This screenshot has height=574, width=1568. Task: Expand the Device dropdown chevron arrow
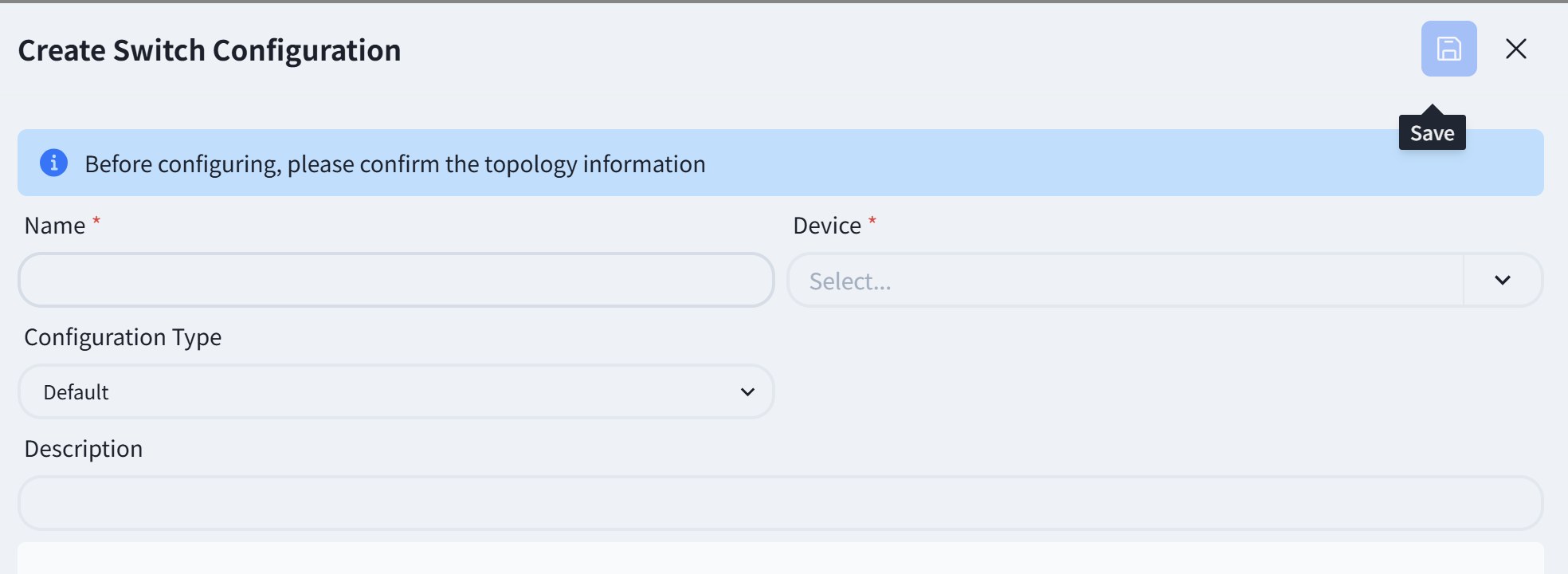(1502, 280)
